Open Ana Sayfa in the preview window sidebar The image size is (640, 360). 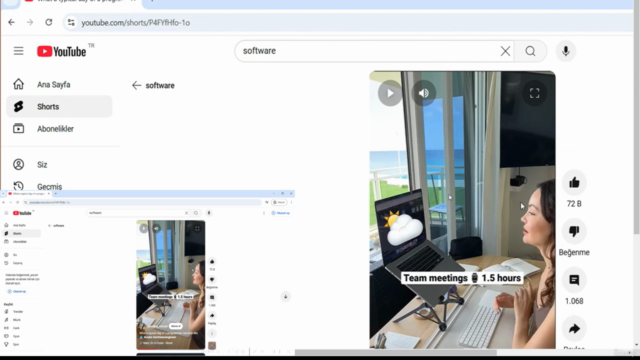[x=21, y=225]
